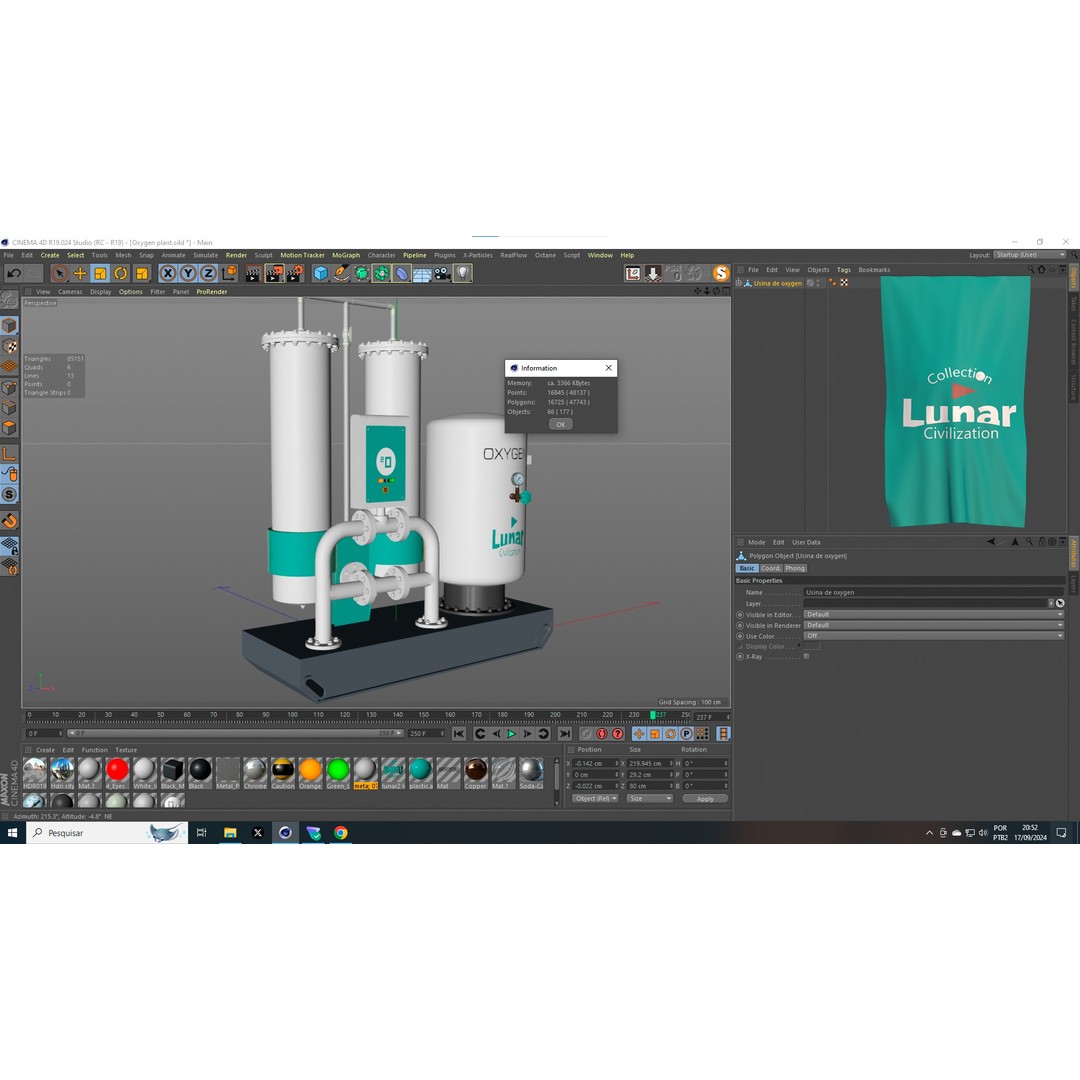Open File Explorer from the taskbar
Screen dimensions: 1080x1080
point(230,833)
